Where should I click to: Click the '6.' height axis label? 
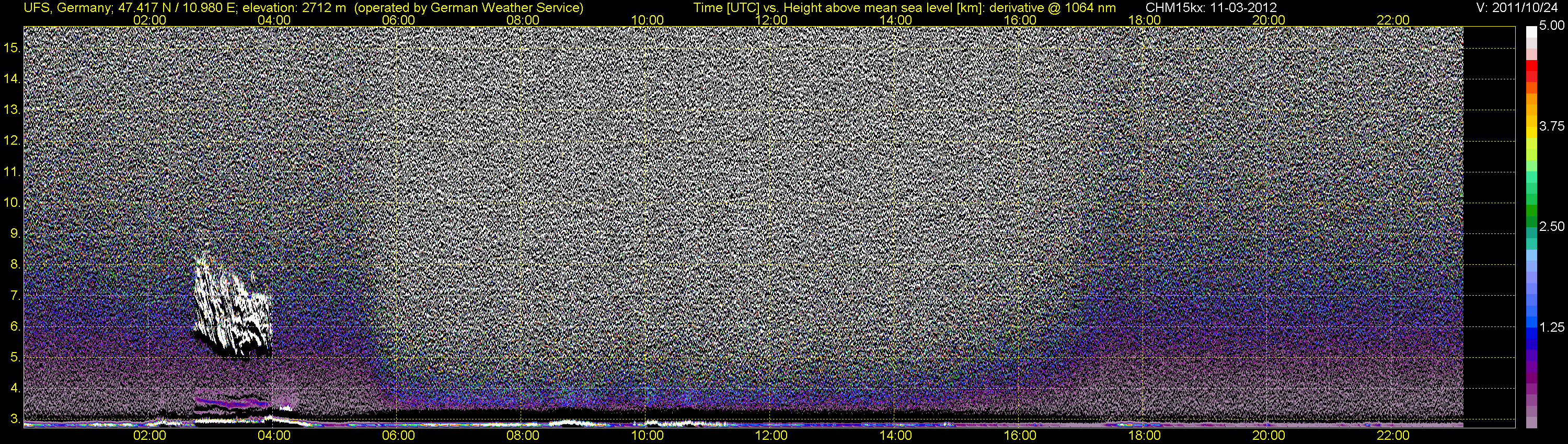click(x=15, y=326)
